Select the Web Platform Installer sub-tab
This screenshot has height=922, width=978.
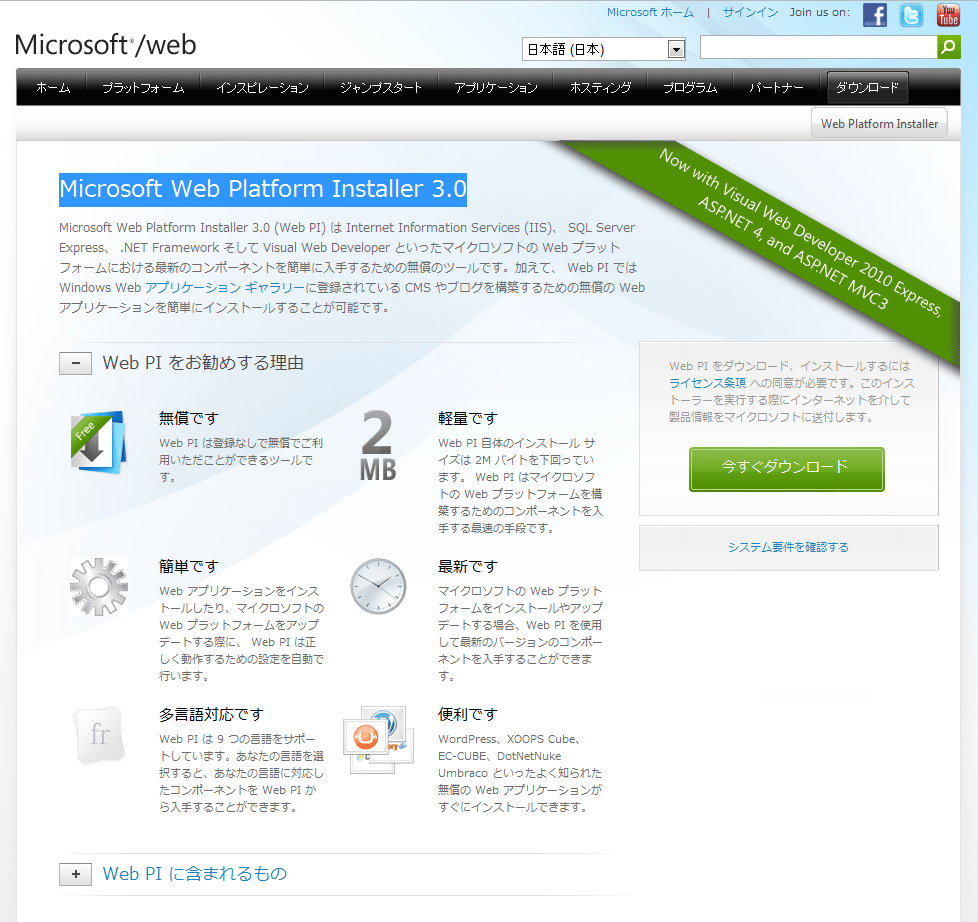point(879,124)
